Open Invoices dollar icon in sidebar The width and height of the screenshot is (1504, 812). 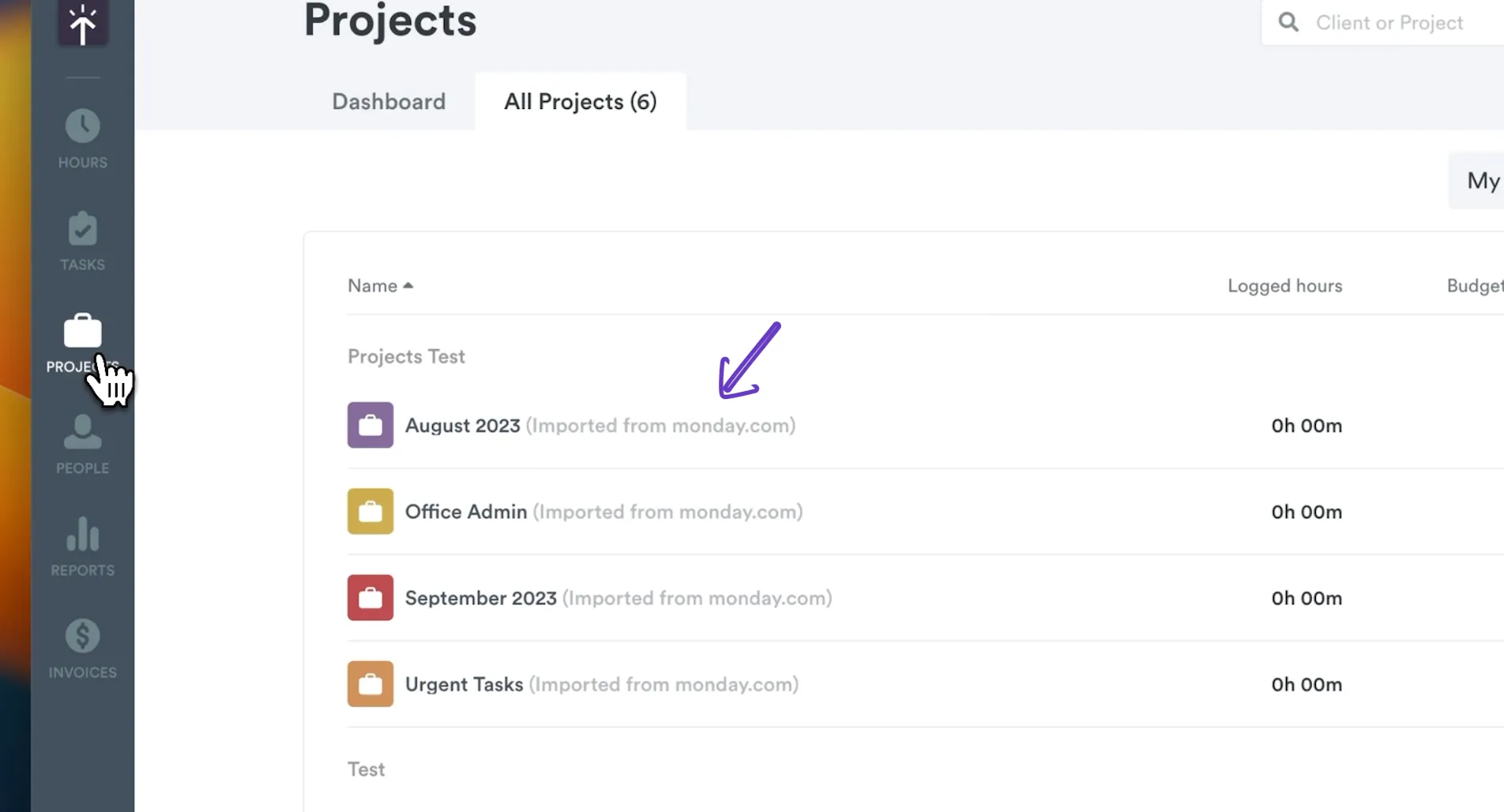[x=82, y=637]
